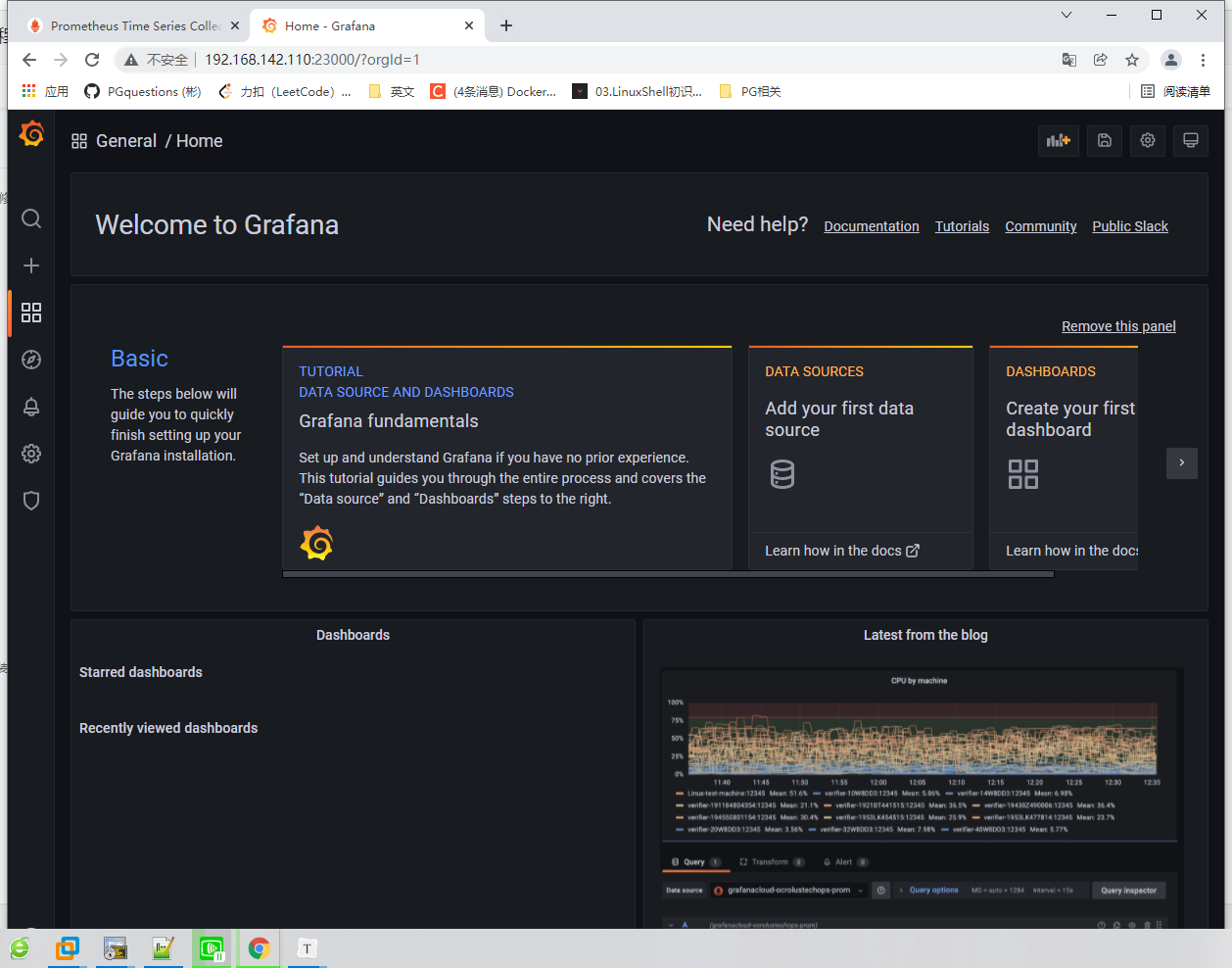
Task: Click Learn how in the docs for dashboards
Action: 1071,551
